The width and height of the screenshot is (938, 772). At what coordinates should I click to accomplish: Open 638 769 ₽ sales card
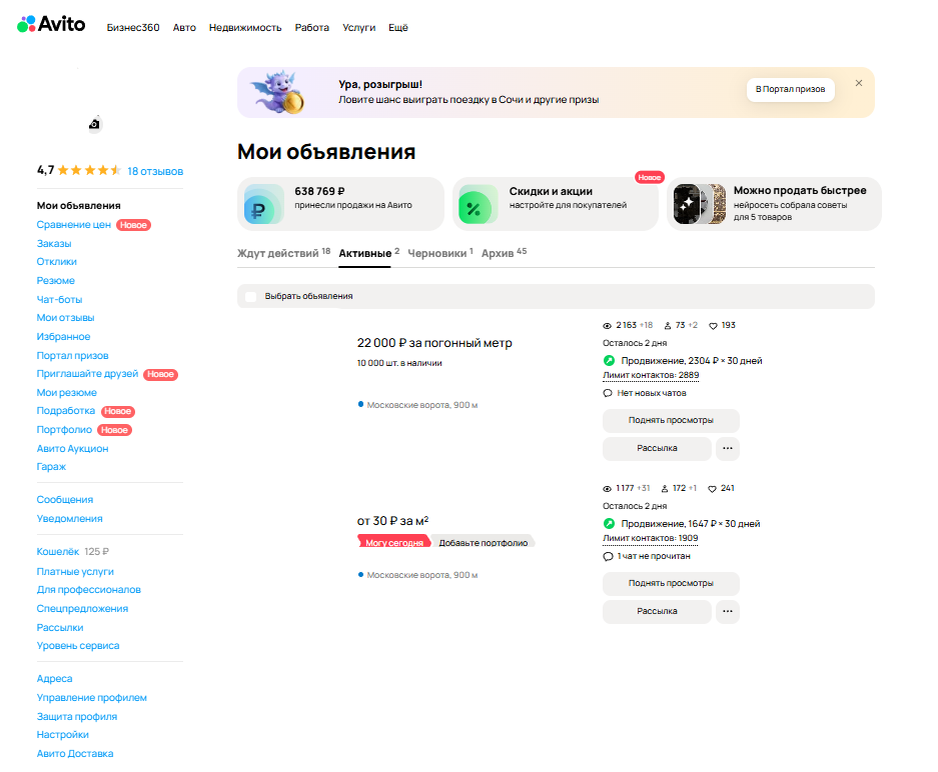pyautogui.click(x=340, y=204)
